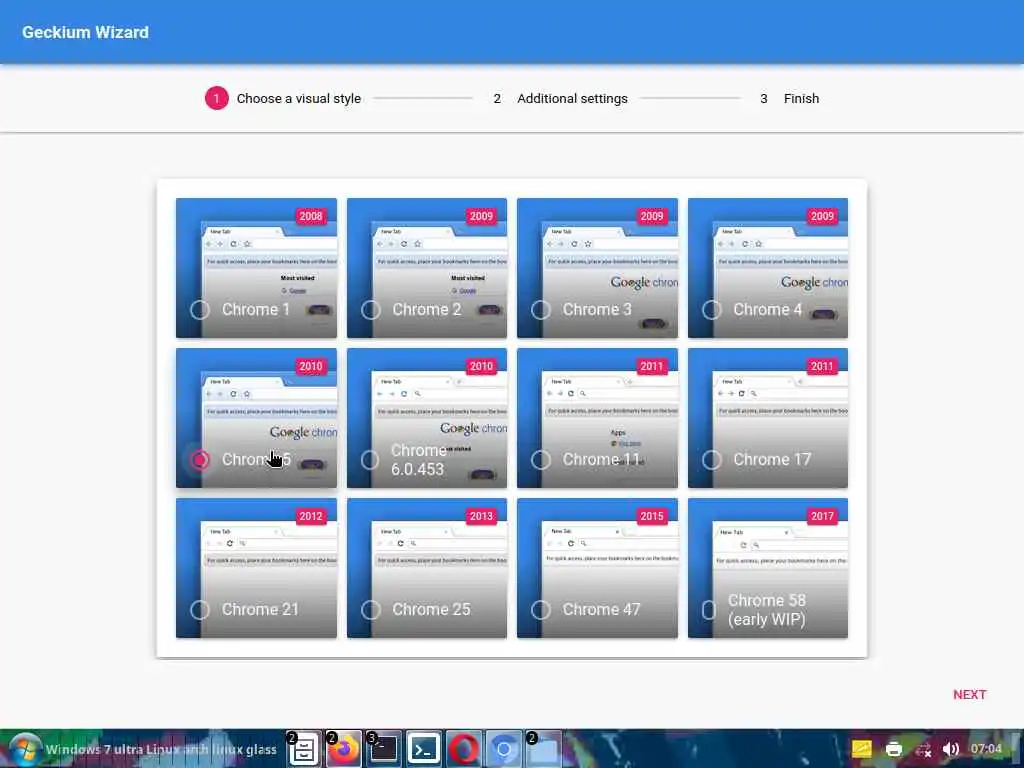The height and width of the screenshot is (768, 1024).
Task: Pick the Chrome 47 radio option
Action: [x=541, y=610]
